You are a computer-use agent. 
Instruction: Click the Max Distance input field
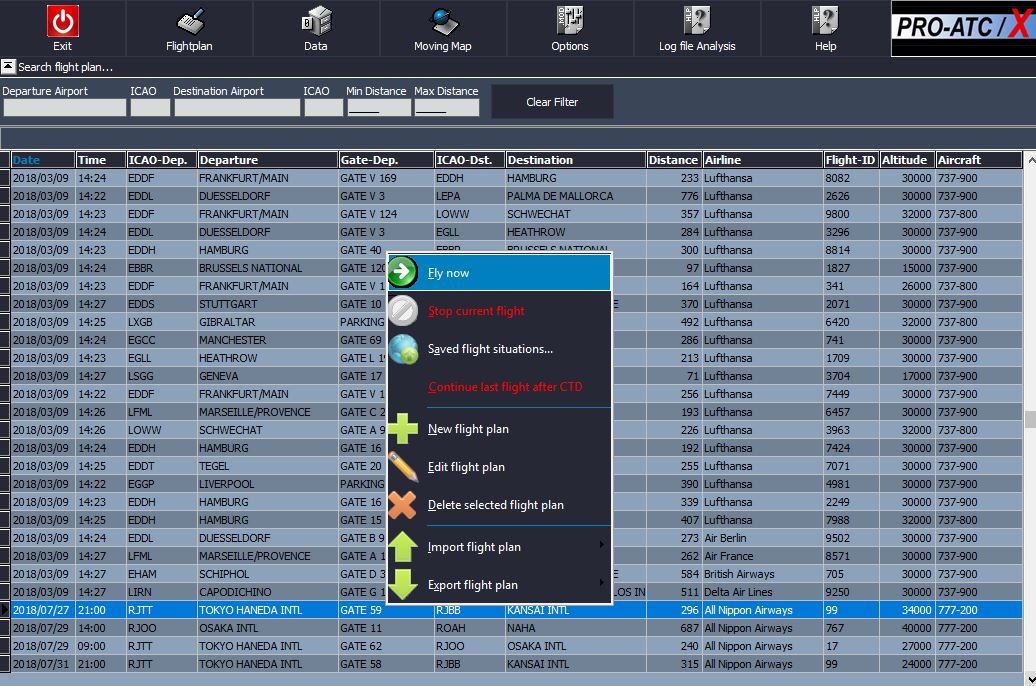click(x=447, y=108)
